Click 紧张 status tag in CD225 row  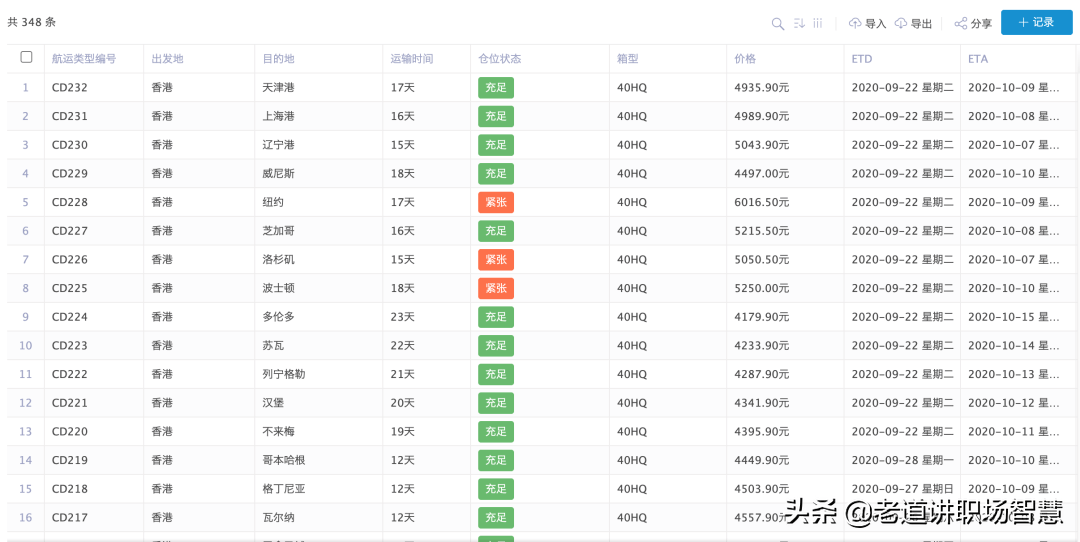click(496, 288)
